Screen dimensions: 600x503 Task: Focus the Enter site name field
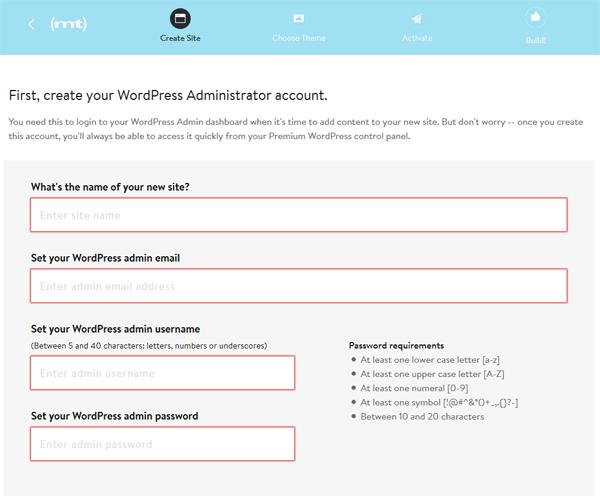(299, 215)
